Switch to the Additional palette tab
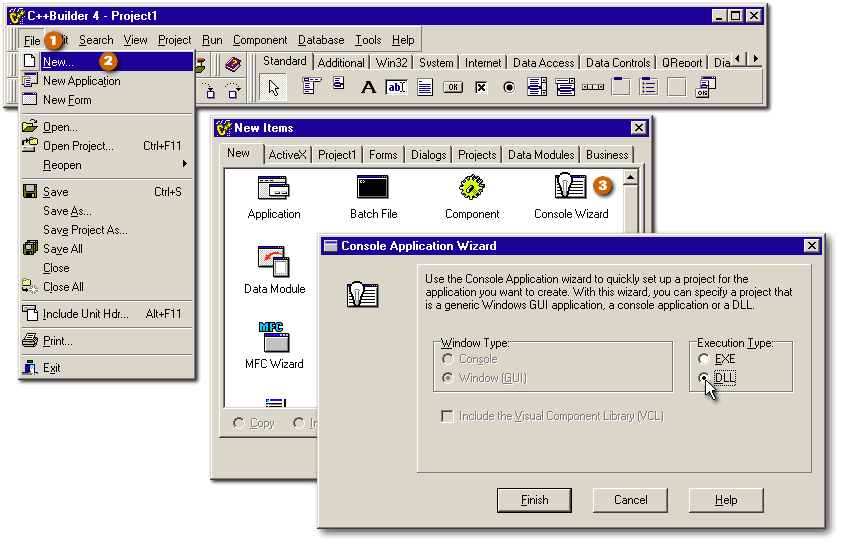The width and height of the screenshot is (841, 544). point(341,63)
